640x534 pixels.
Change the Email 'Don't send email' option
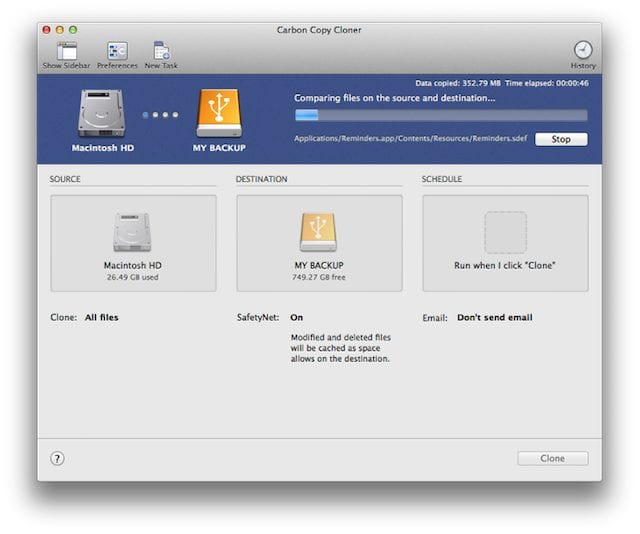494,318
